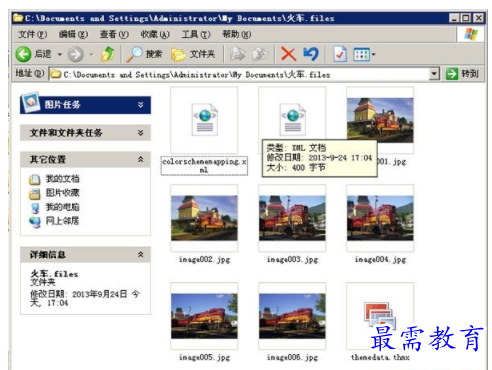Click the Network Places globe icon
Viewport: 492px width, 370px height.
[34, 221]
